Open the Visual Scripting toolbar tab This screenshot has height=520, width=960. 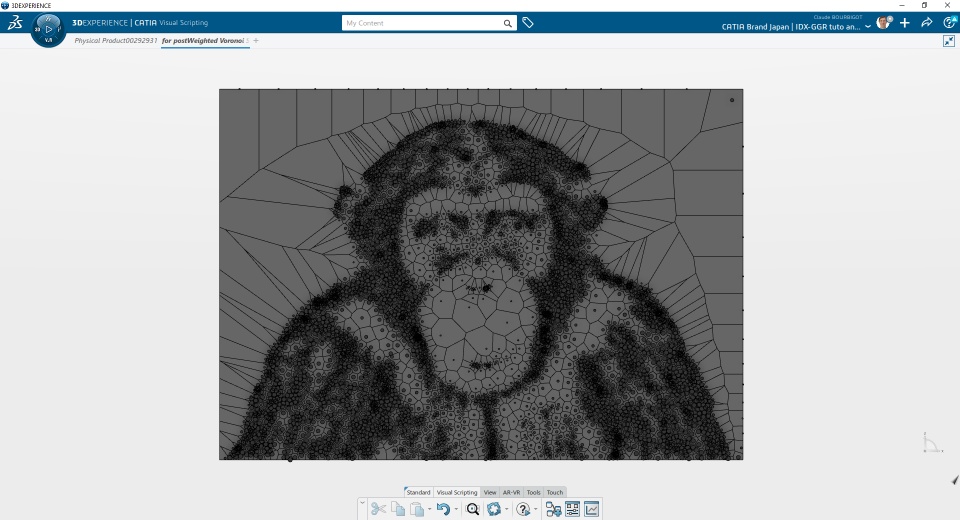tap(457, 492)
